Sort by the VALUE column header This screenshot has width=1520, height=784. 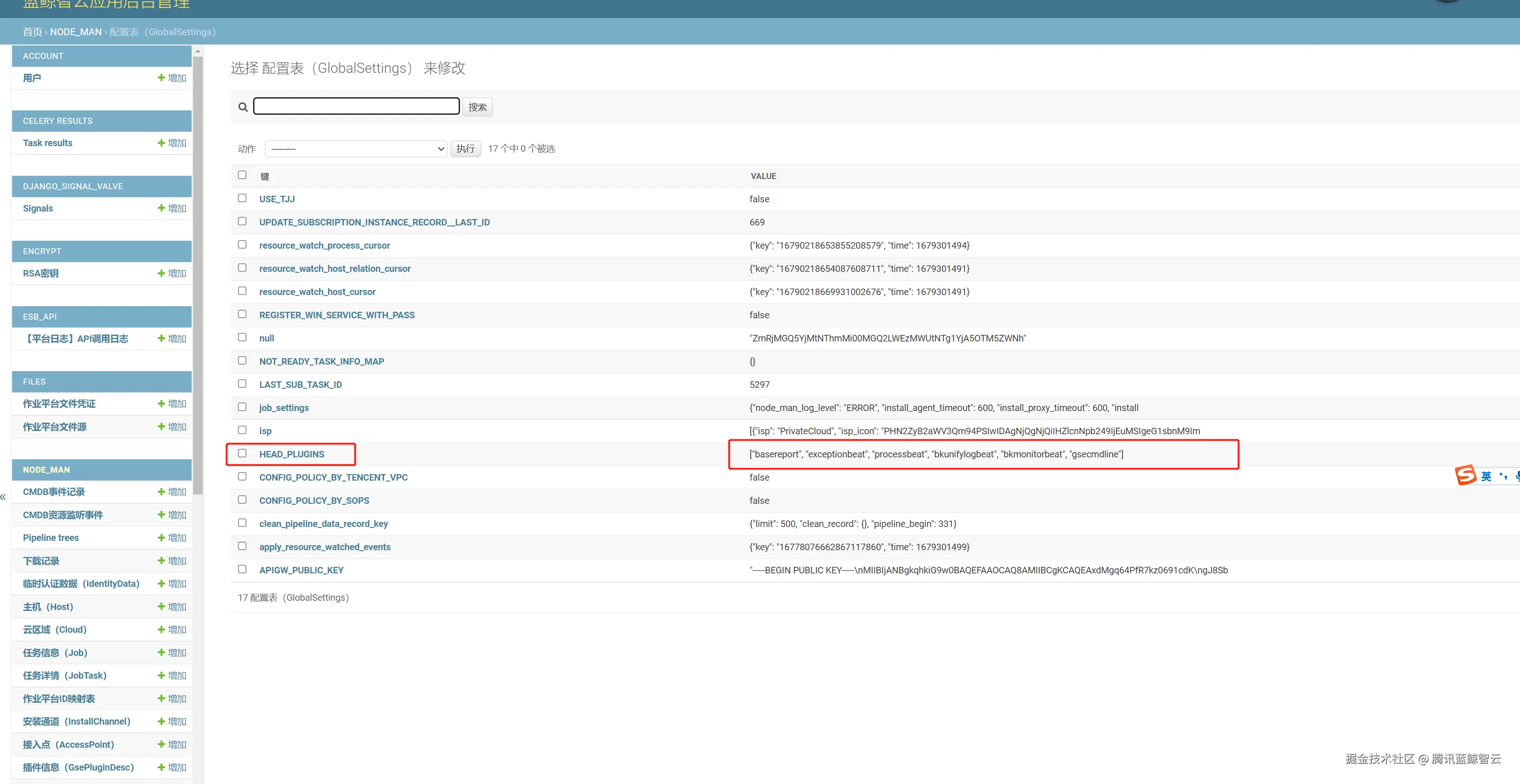763,176
